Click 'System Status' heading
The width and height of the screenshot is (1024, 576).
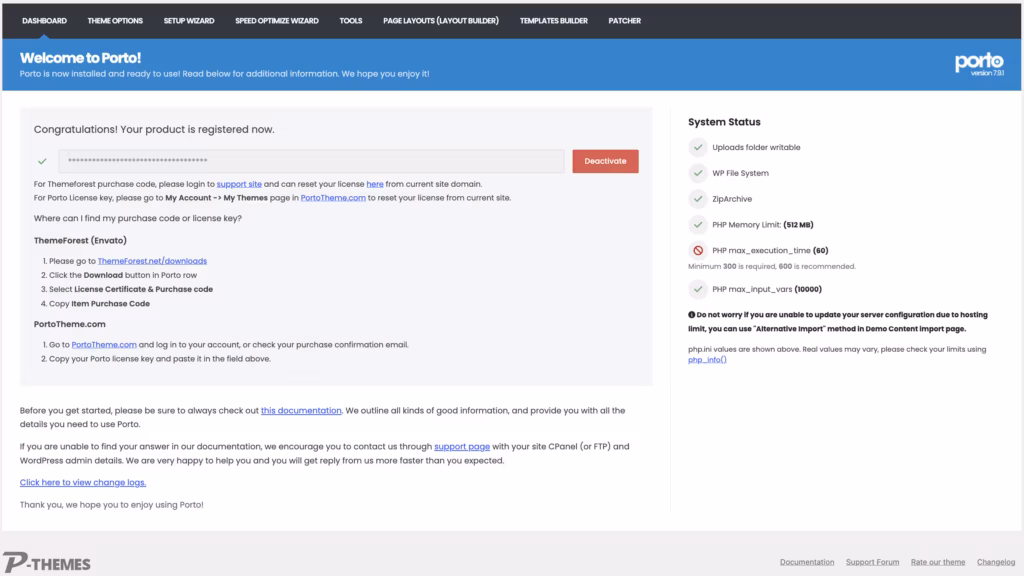point(724,122)
